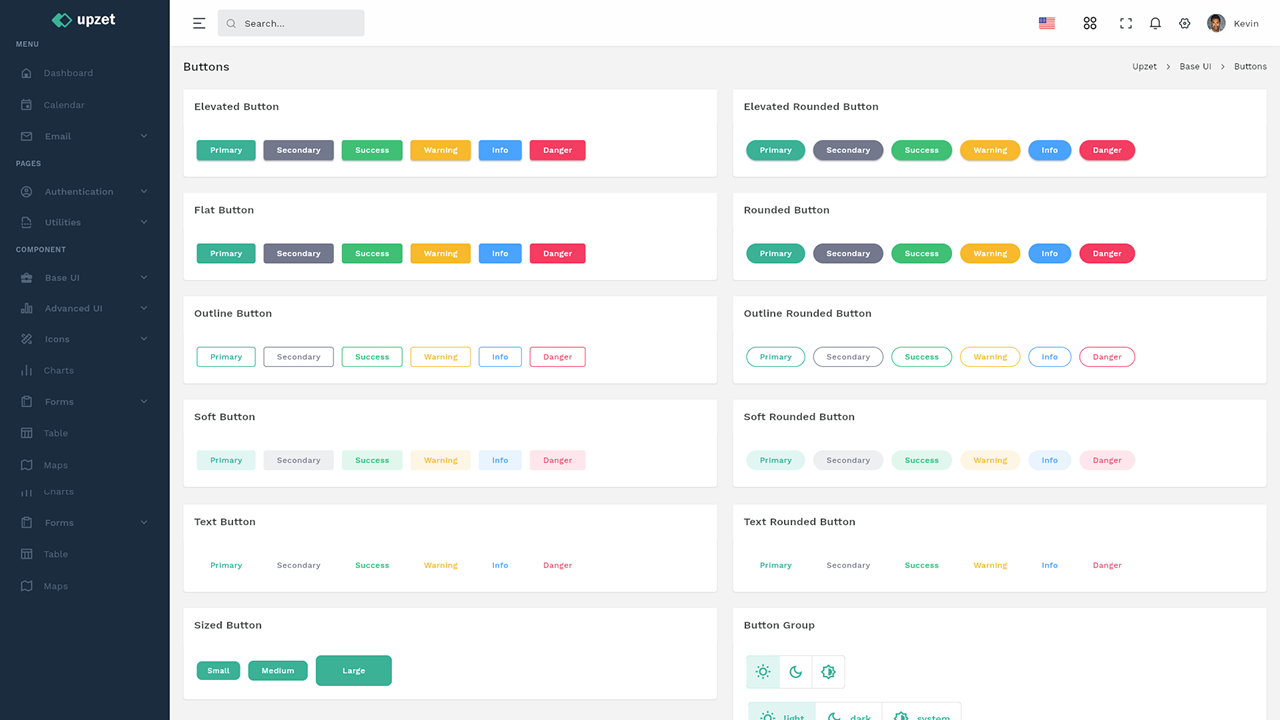Open the apps grid icon in the topbar
The height and width of the screenshot is (720, 1280).
[1090, 22]
